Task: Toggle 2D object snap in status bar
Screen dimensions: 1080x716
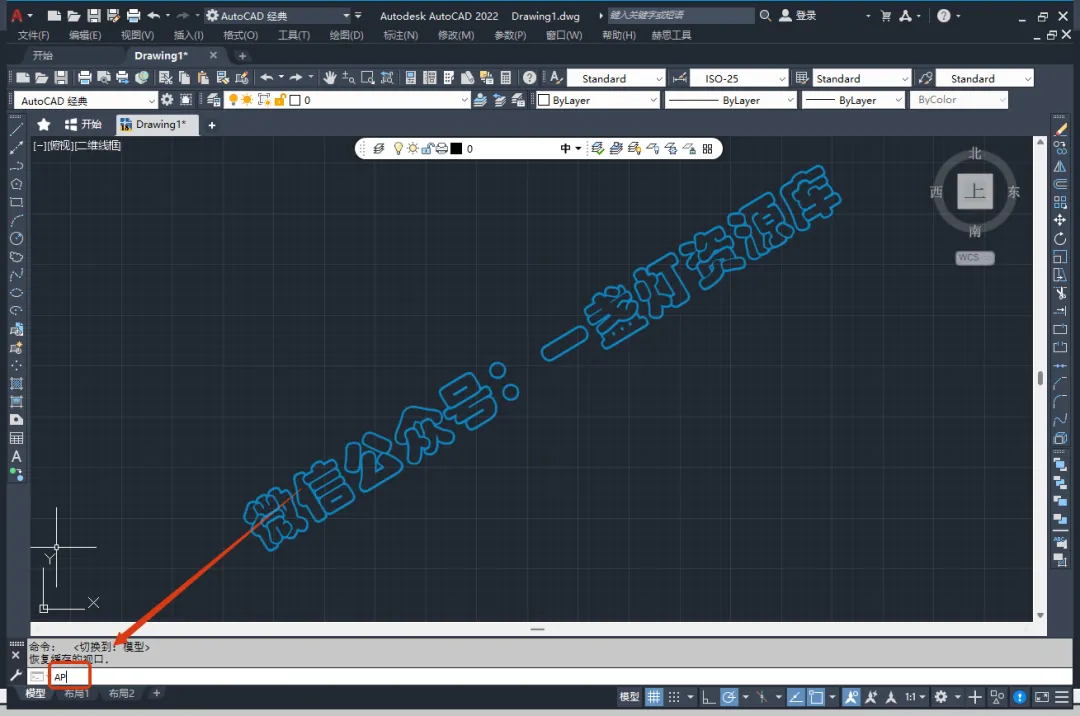Action: [x=816, y=697]
